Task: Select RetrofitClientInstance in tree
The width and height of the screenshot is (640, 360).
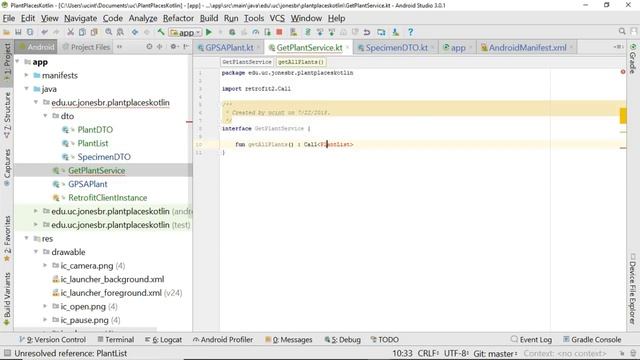Action: coord(107,198)
